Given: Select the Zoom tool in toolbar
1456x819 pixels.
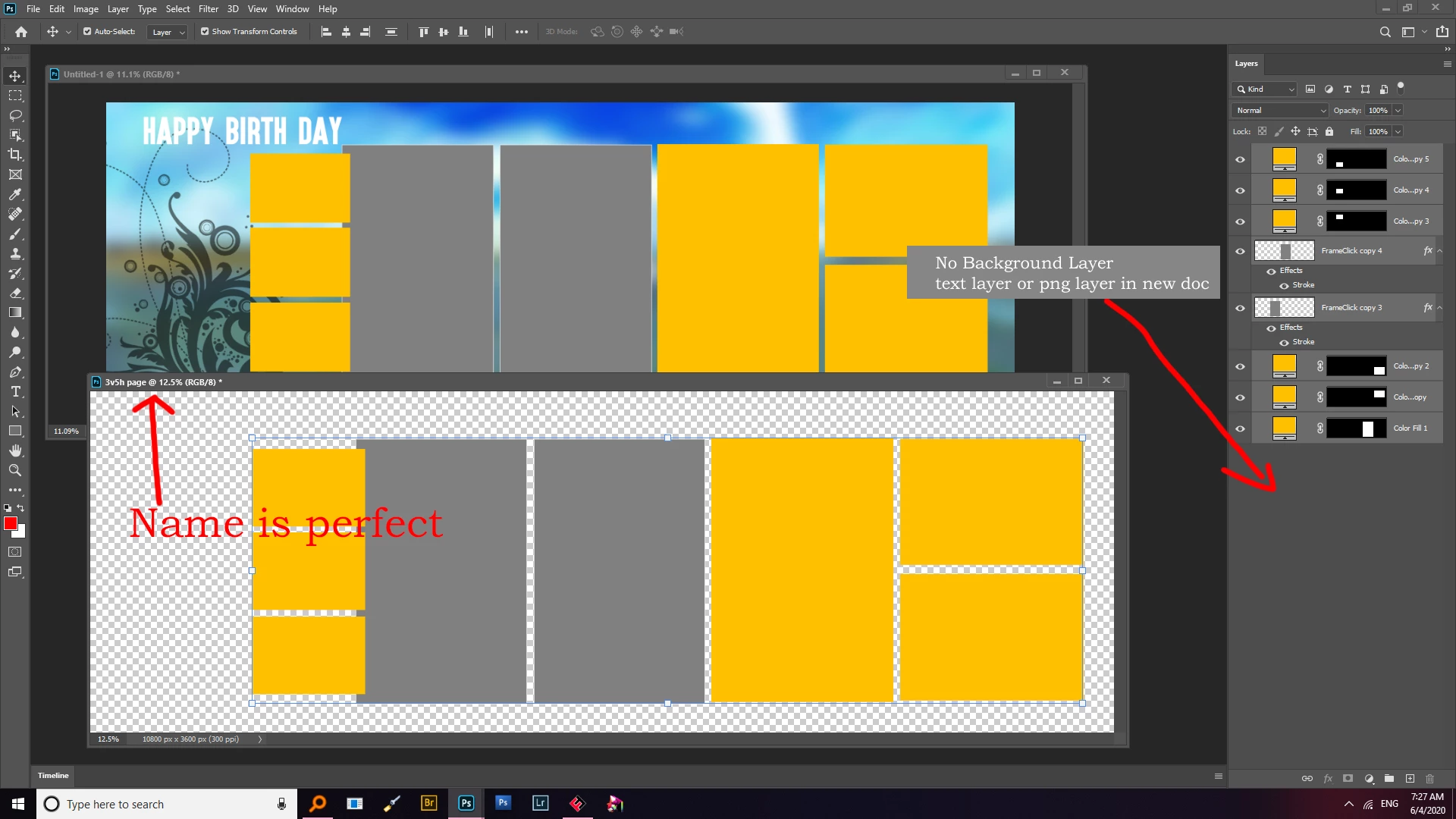Looking at the screenshot, I should [x=15, y=470].
